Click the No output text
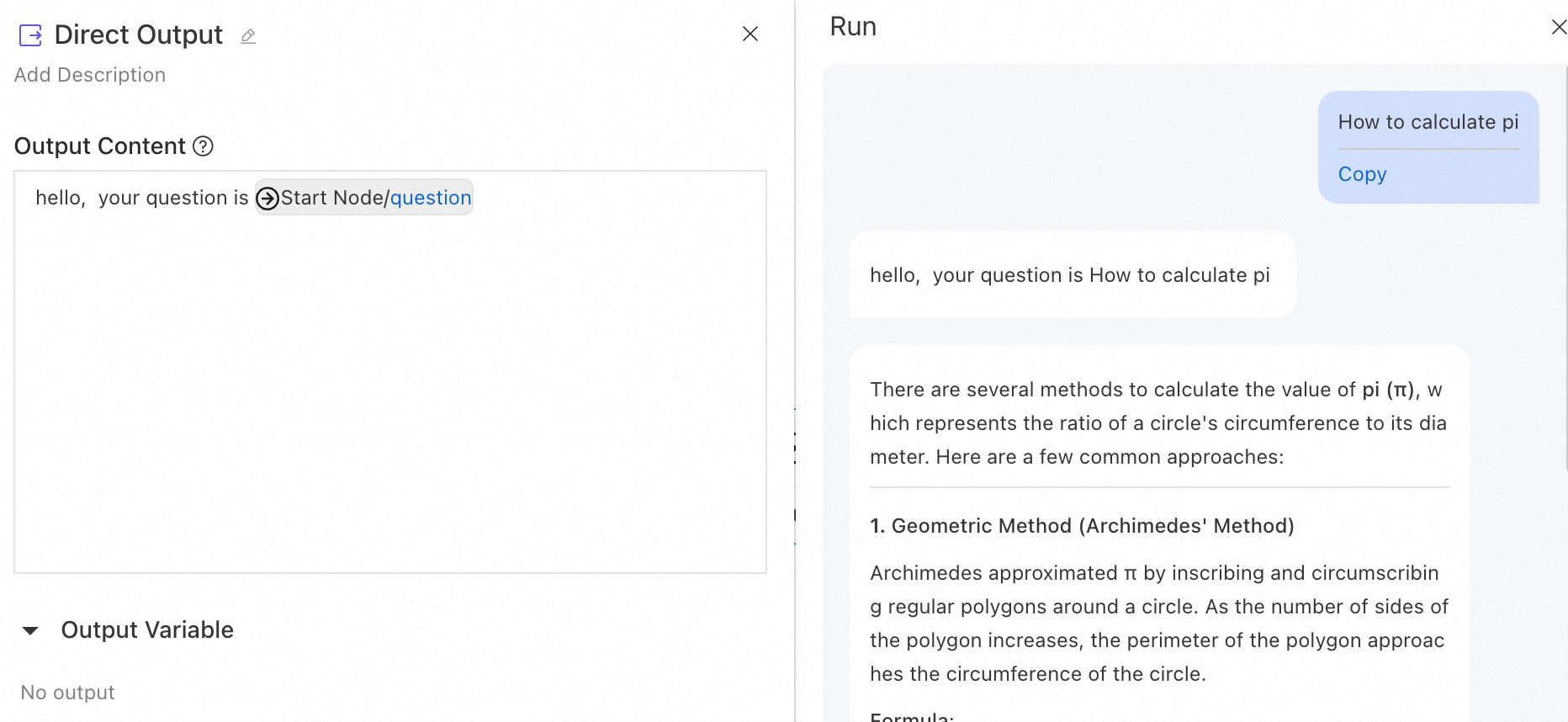1568x722 pixels. 68,693
